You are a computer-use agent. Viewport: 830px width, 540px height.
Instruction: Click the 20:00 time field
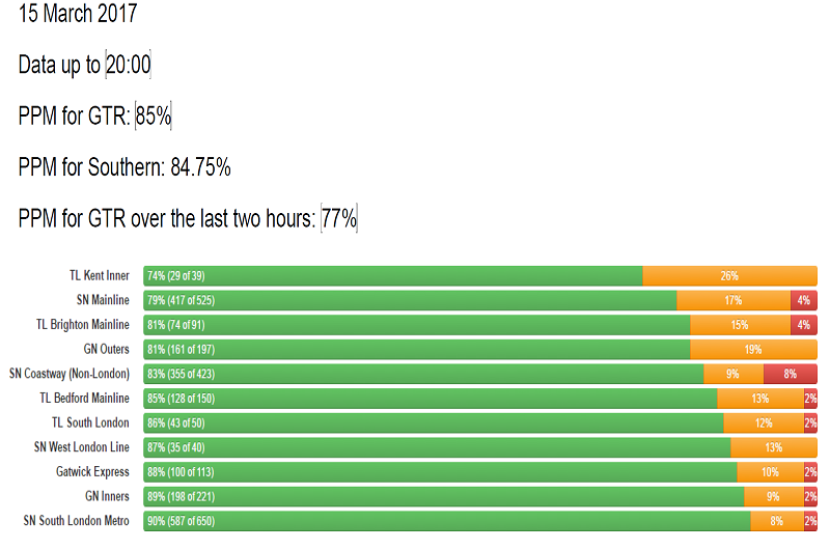point(128,65)
